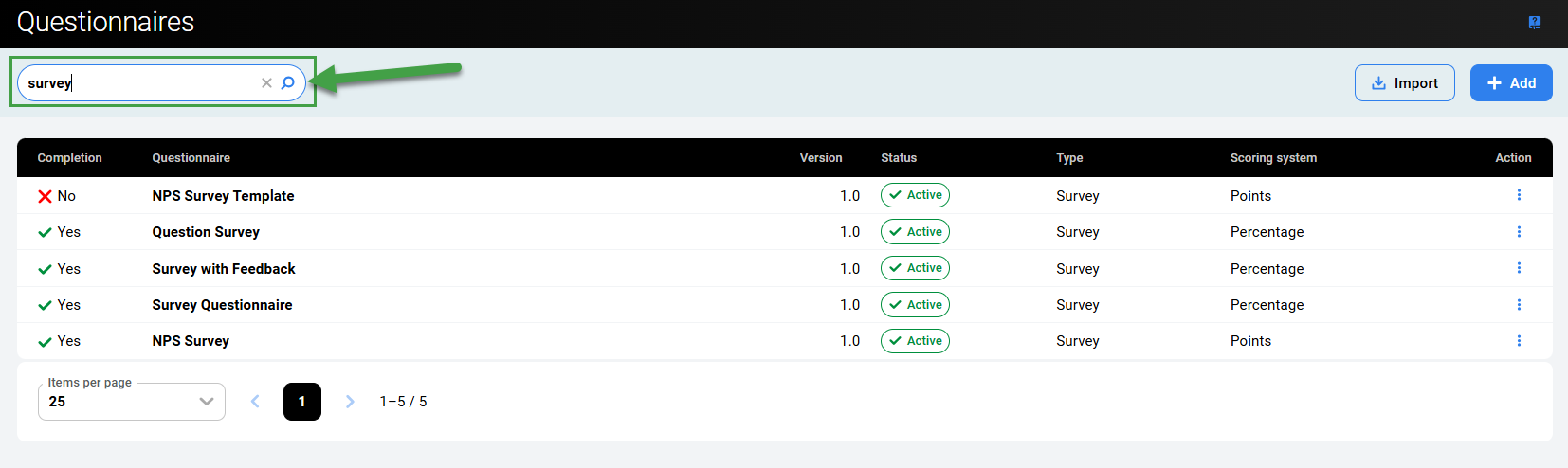Screen dimensions: 1568x468
Task: Open actions menu for Survey with Feedback
Action: click(1519, 268)
